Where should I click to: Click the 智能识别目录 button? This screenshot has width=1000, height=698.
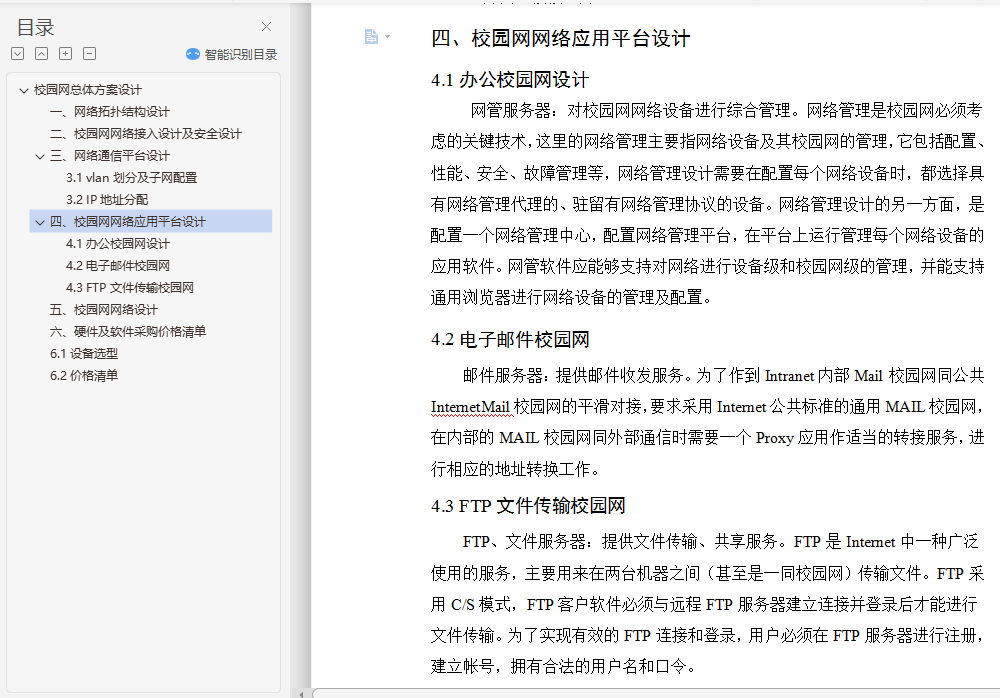232,54
